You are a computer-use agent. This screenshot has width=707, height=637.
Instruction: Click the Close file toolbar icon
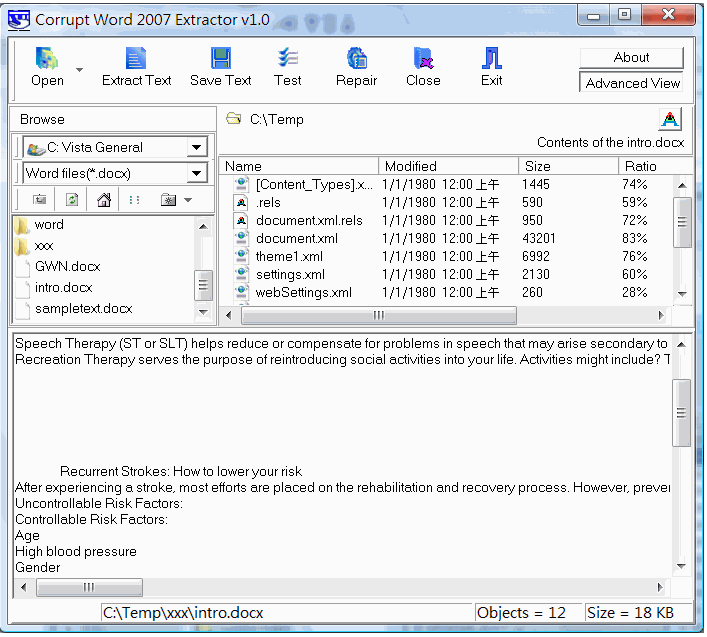[x=423, y=59]
